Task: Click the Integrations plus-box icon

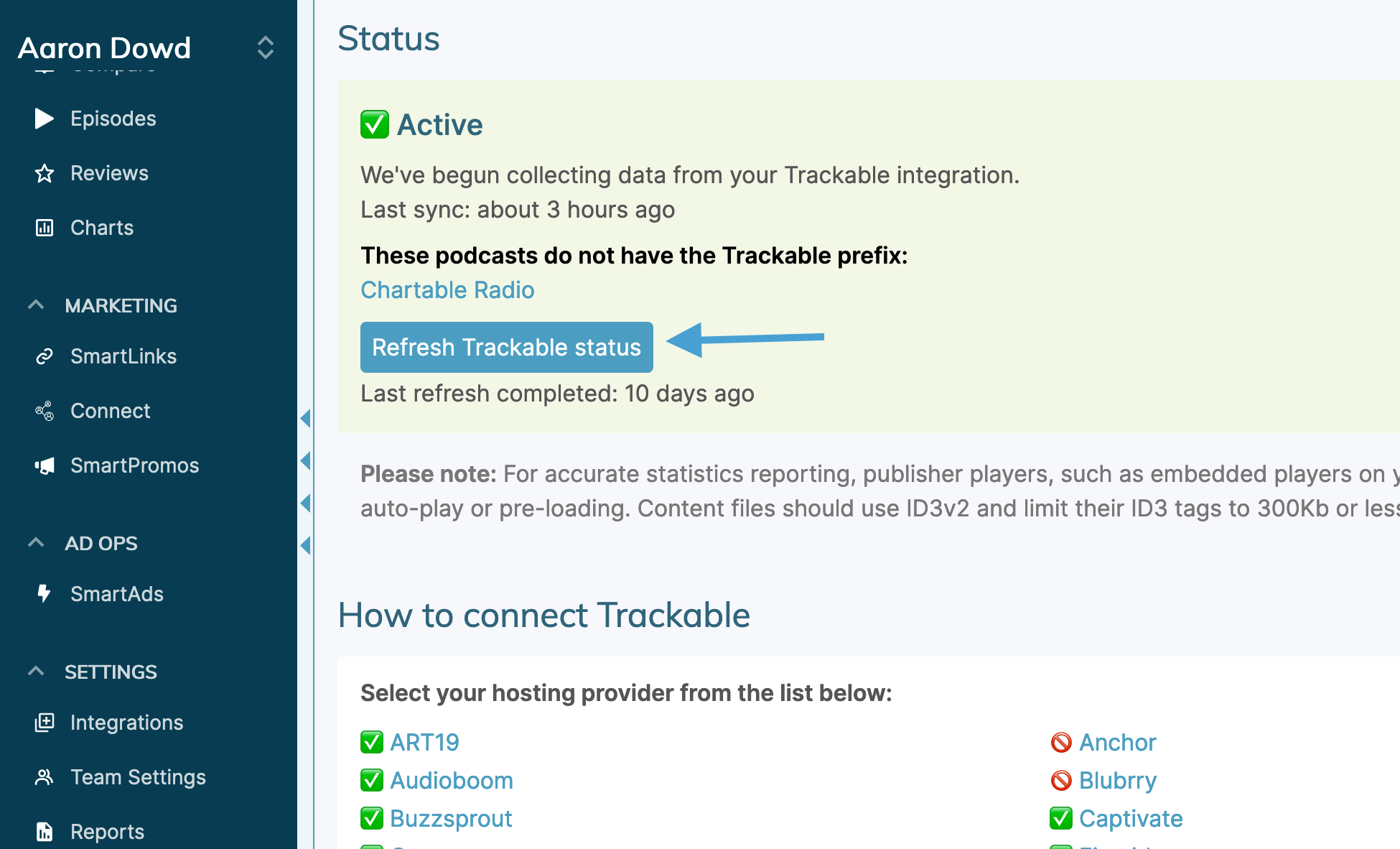Action: [x=44, y=723]
